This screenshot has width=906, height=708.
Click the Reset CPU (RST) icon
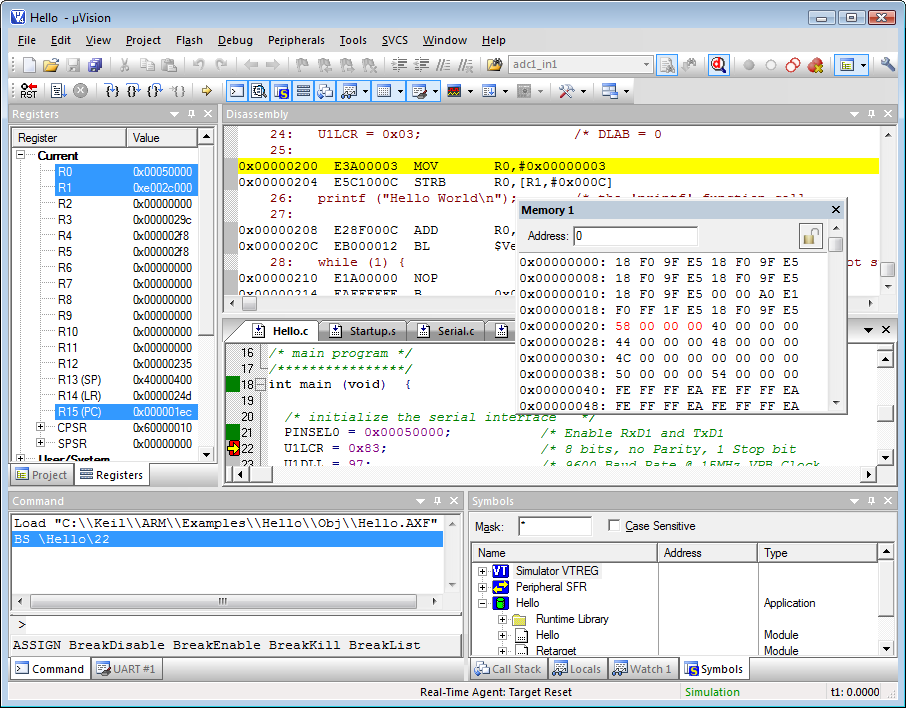(x=28, y=91)
